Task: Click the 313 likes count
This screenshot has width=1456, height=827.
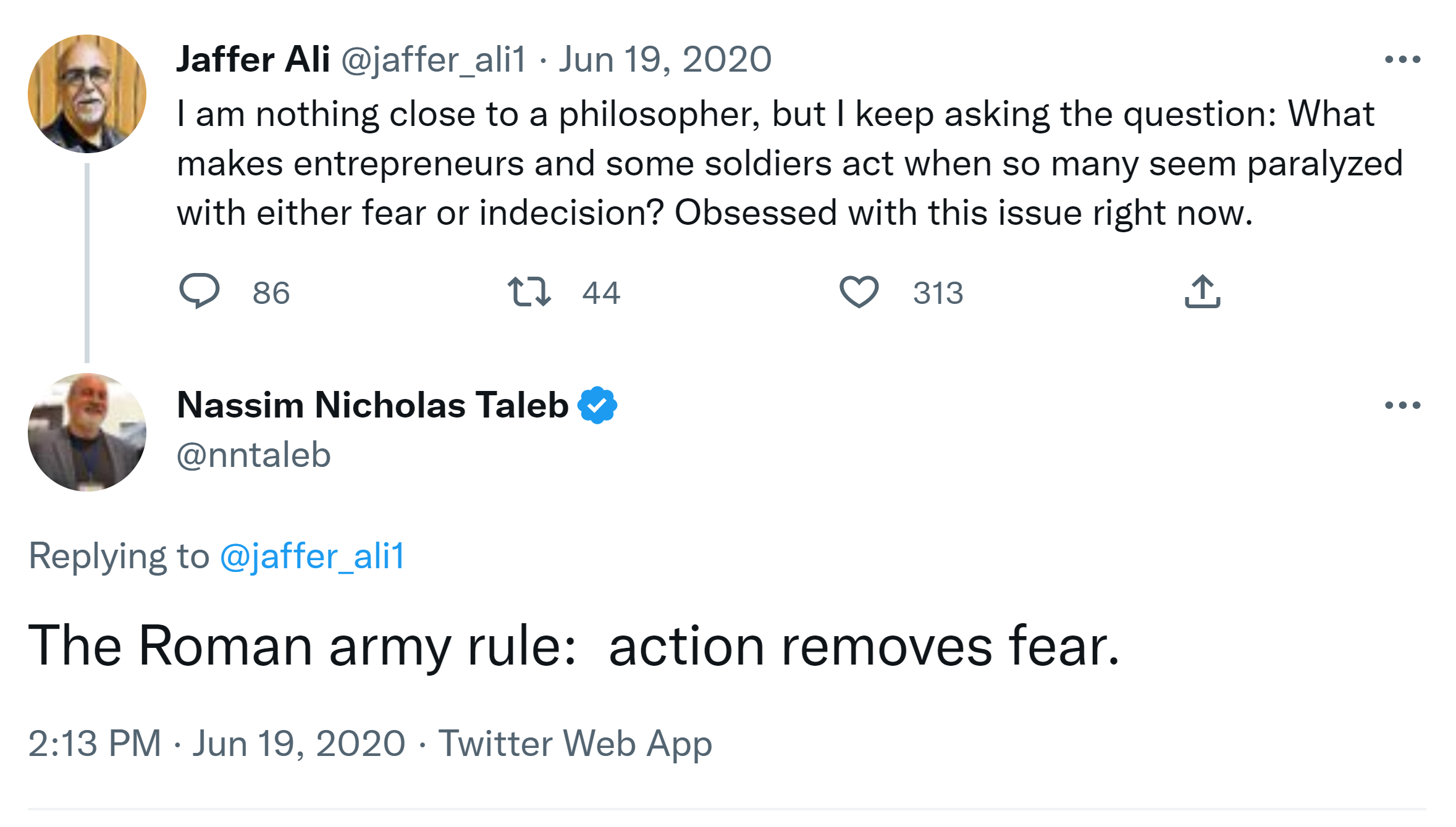Action: tap(938, 293)
